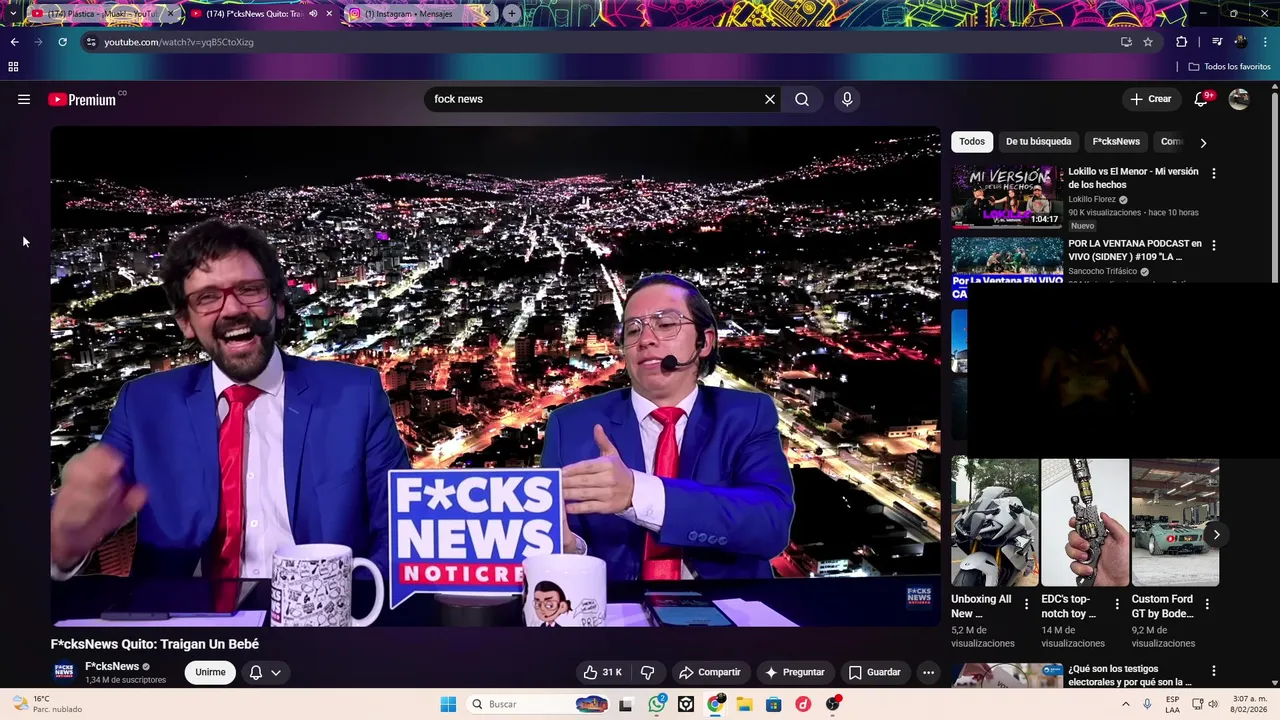The height and width of the screenshot is (720, 1280).
Task: Focus the search field containing fock news
Action: [x=595, y=99]
